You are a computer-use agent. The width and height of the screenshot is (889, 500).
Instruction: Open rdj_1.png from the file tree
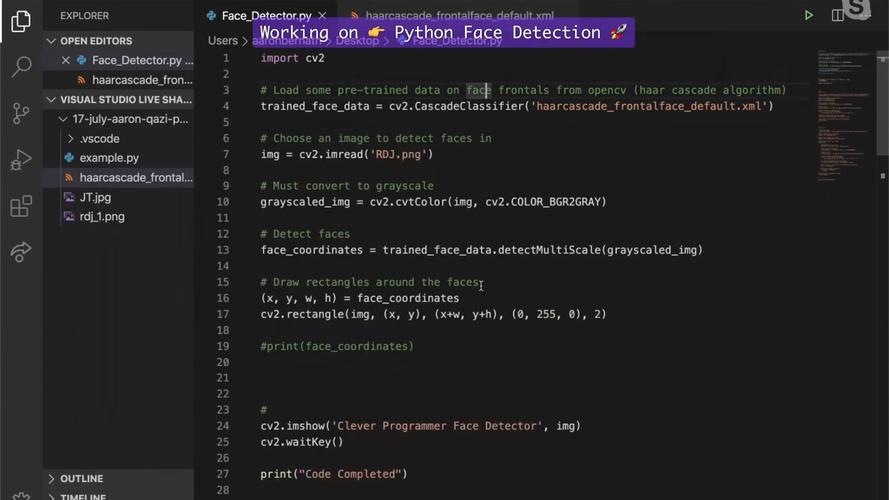[102, 217]
